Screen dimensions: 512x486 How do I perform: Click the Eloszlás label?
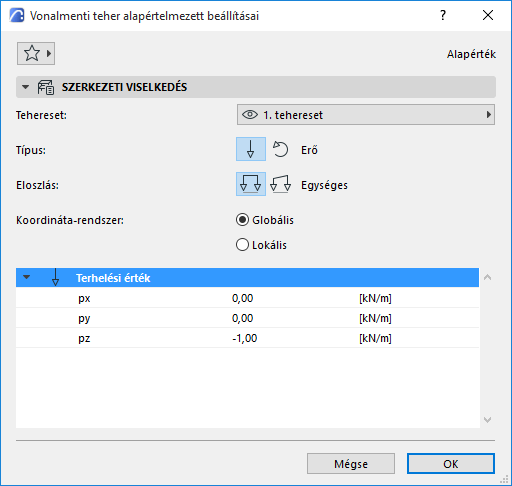[x=37, y=185]
